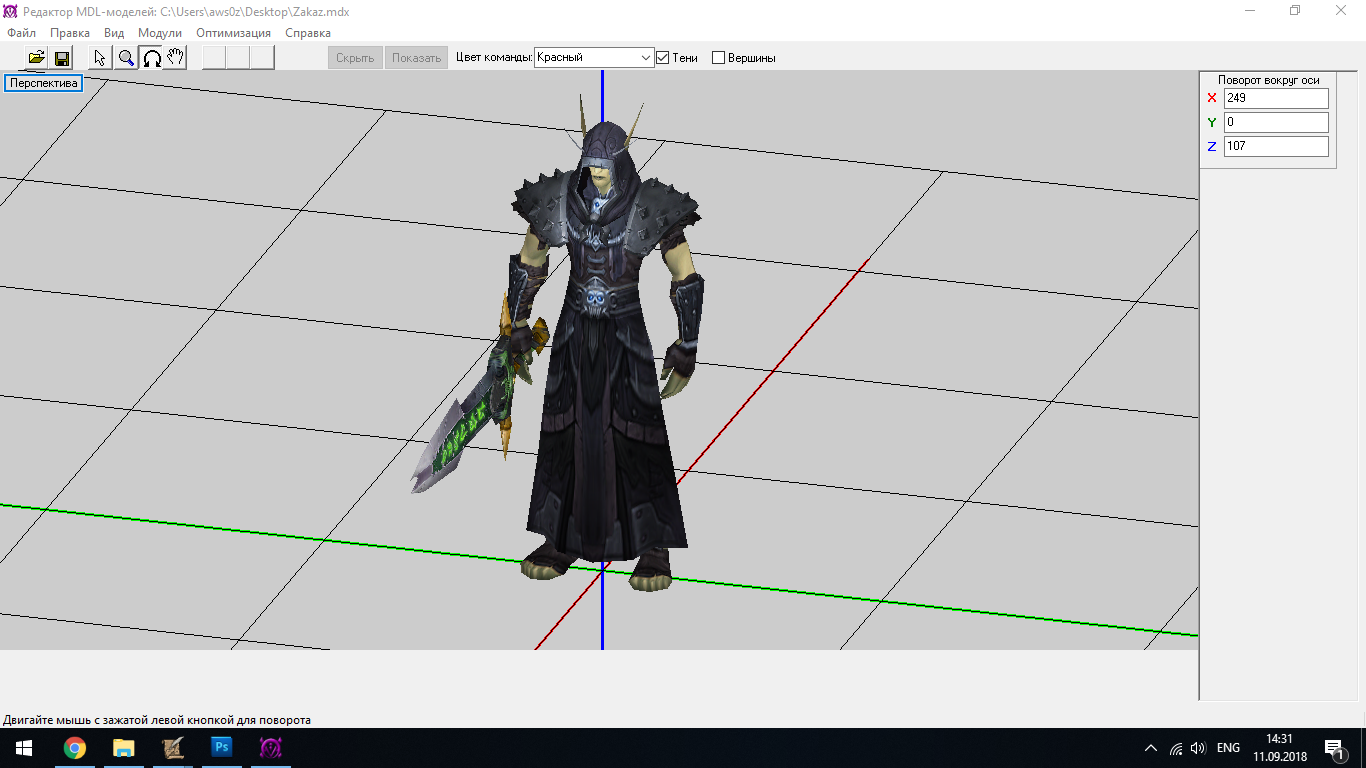Viewport: 1366px width, 768px height.
Task: Select the magnifier zoom tool
Action: (x=126, y=58)
